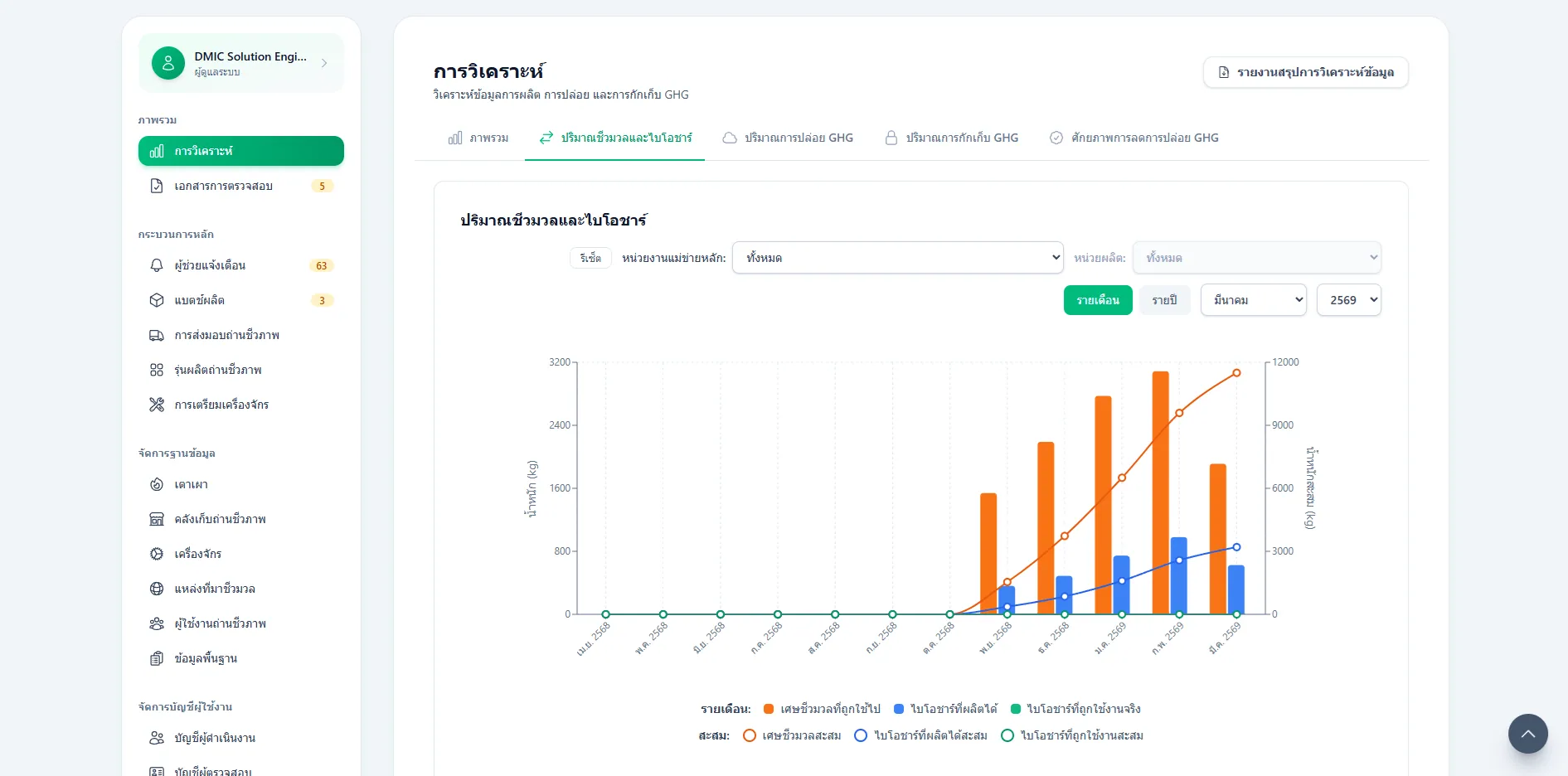This screenshot has width=1568, height=776.
Task: Click the bell icon for ผู้ช่วยแจ้งเตือน
Action: tap(157, 265)
